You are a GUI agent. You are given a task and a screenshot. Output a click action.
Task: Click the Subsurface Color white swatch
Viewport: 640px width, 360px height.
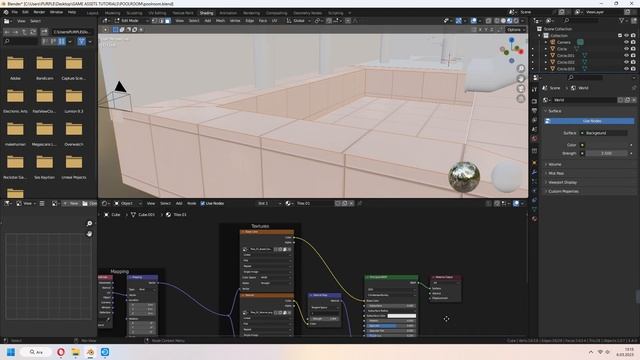tap(402, 316)
